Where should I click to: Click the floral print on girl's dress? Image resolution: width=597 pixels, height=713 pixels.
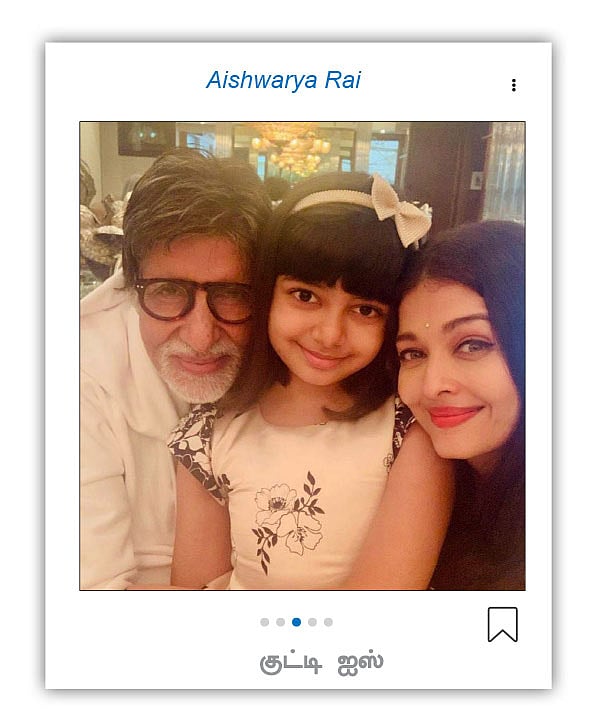(288, 520)
